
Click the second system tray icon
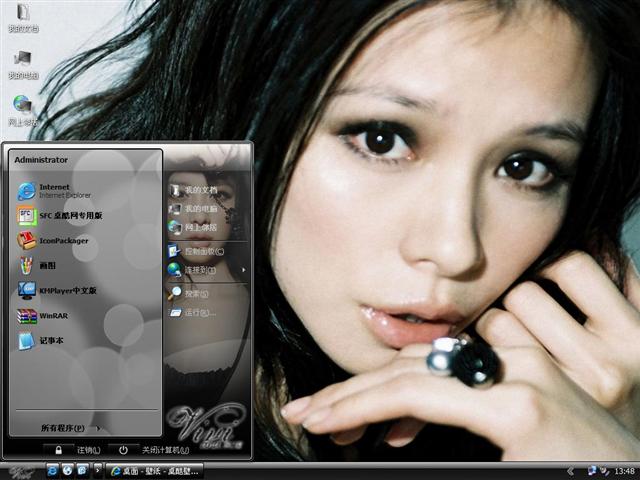pos(604,471)
